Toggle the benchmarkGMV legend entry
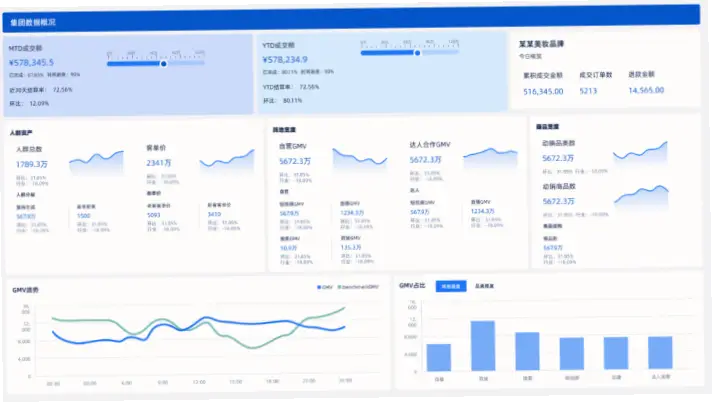Viewport: 712px width, 403px height. point(358,287)
